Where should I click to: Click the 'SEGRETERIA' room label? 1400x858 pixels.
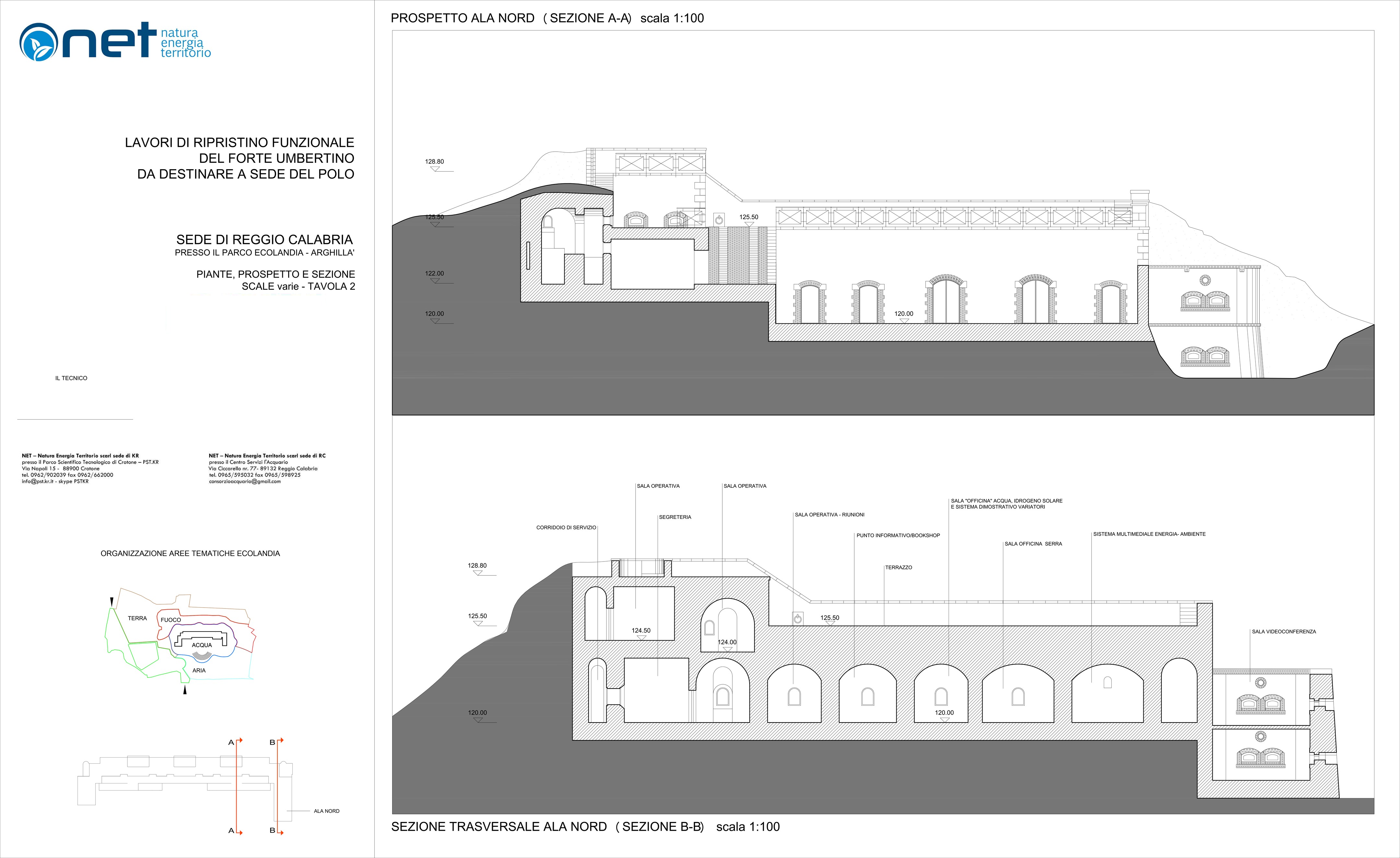pyautogui.click(x=675, y=518)
